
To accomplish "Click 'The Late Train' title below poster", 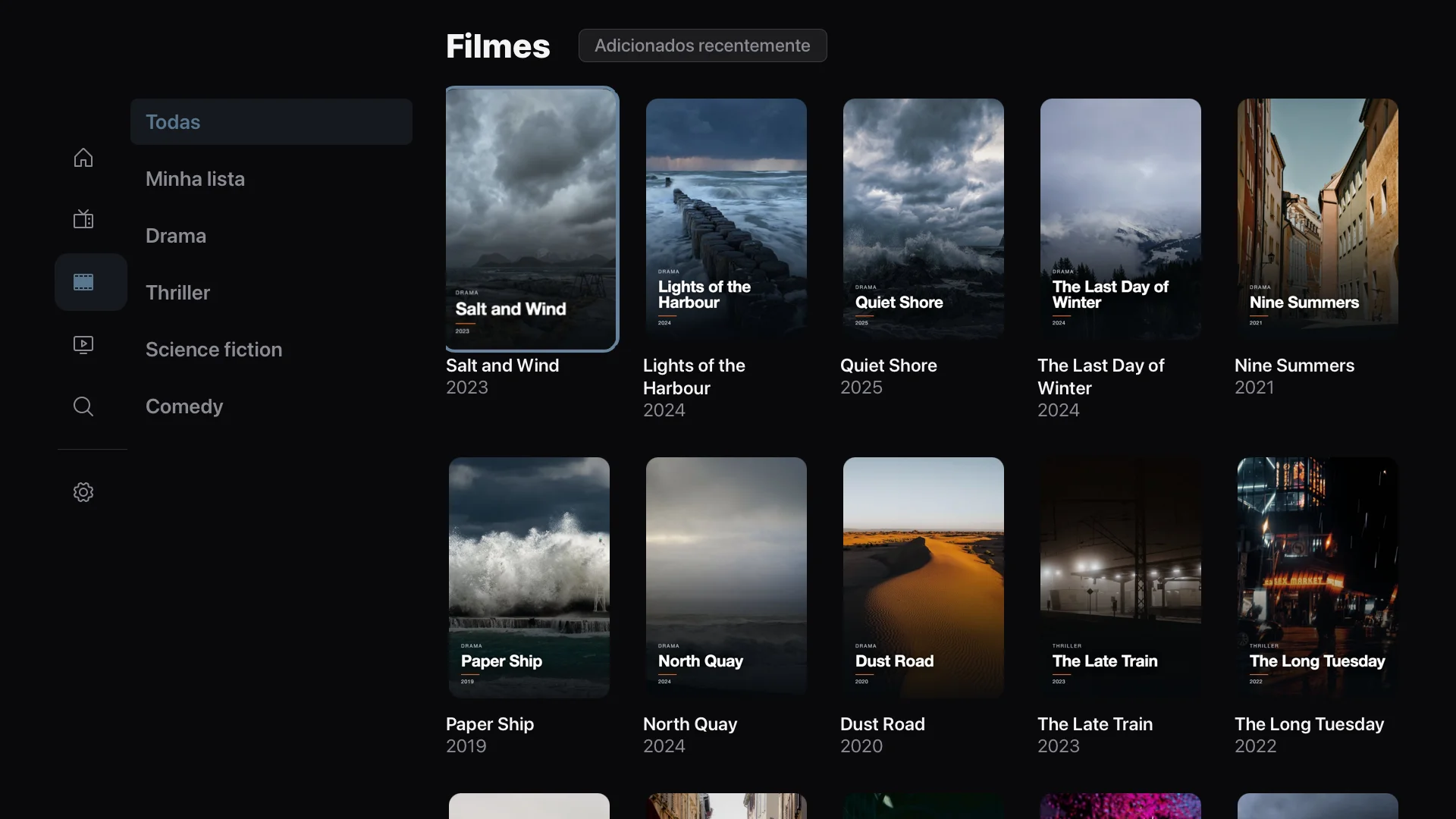I will tap(1095, 724).
